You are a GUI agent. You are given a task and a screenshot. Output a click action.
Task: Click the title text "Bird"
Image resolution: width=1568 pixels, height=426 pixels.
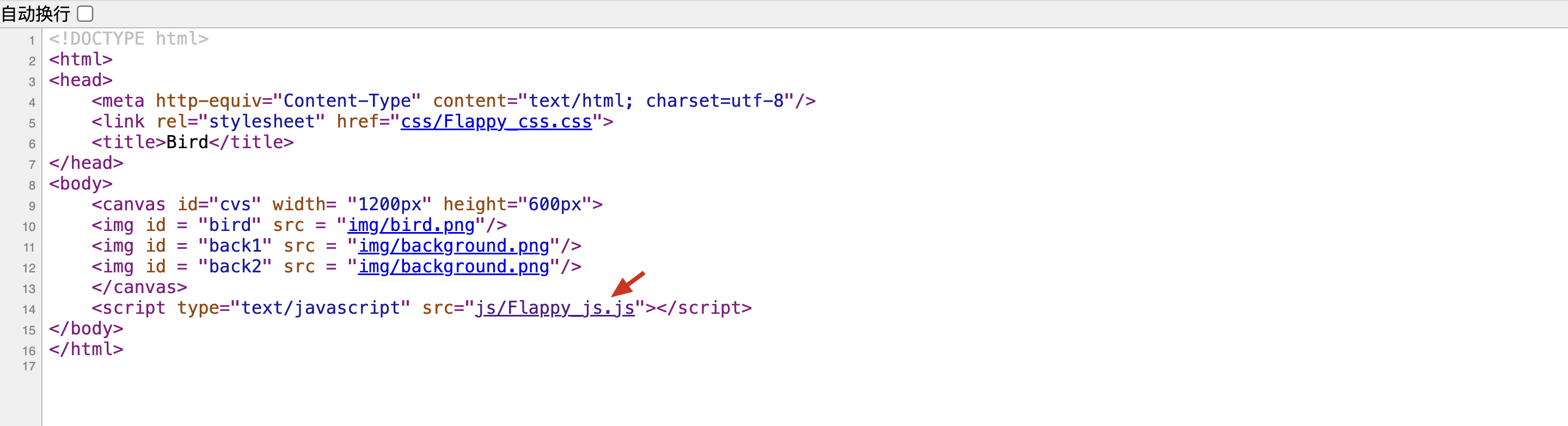pyautogui.click(x=187, y=143)
